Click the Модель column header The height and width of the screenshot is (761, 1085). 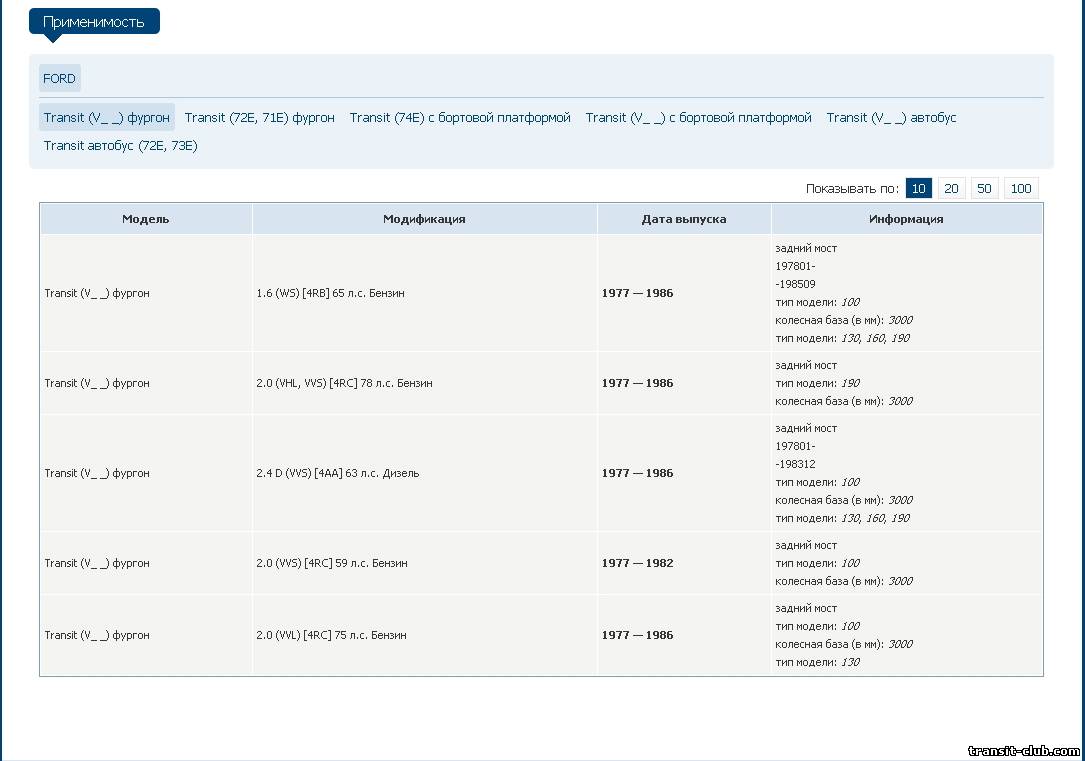tap(146, 219)
